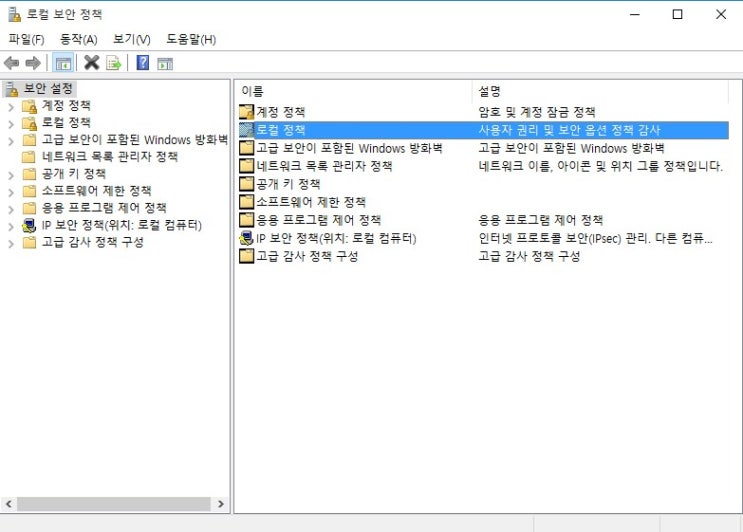Image resolution: width=743 pixels, height=532 pixels.
Task: Click the Delete (X) toolbar icon
Action: click(x=91, y=63)
